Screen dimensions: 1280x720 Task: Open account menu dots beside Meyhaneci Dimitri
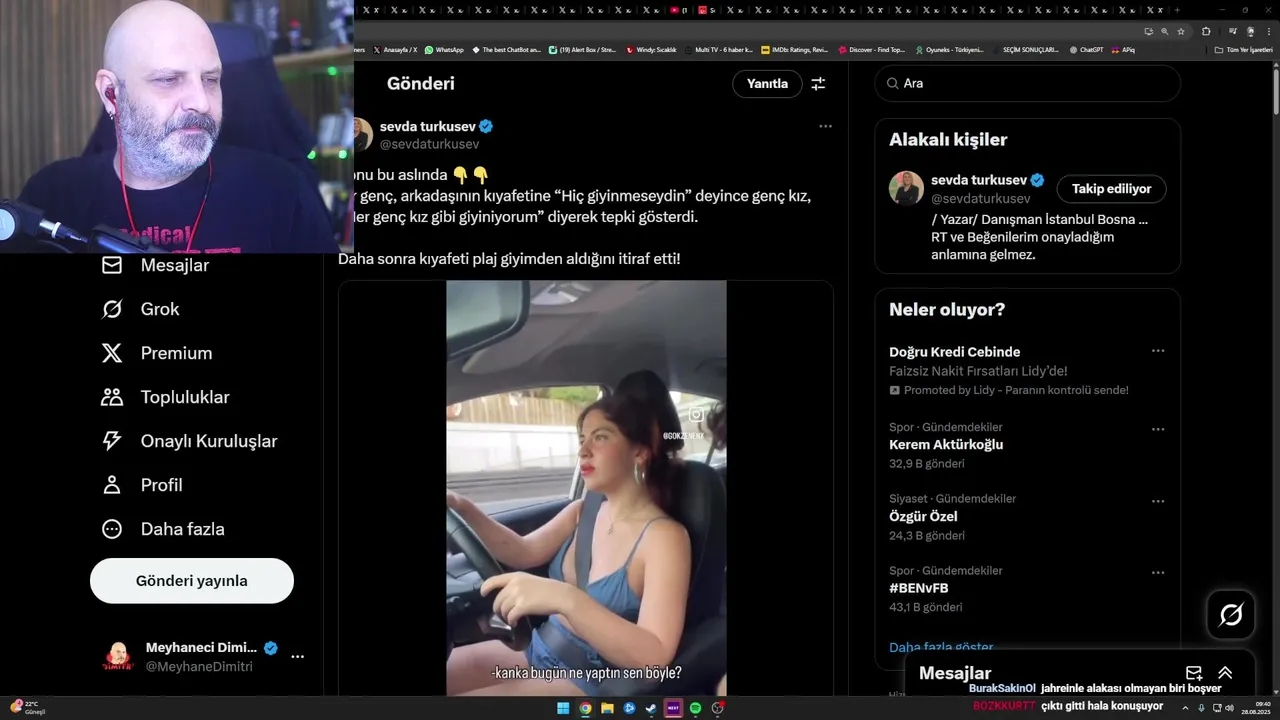(297, 657)
